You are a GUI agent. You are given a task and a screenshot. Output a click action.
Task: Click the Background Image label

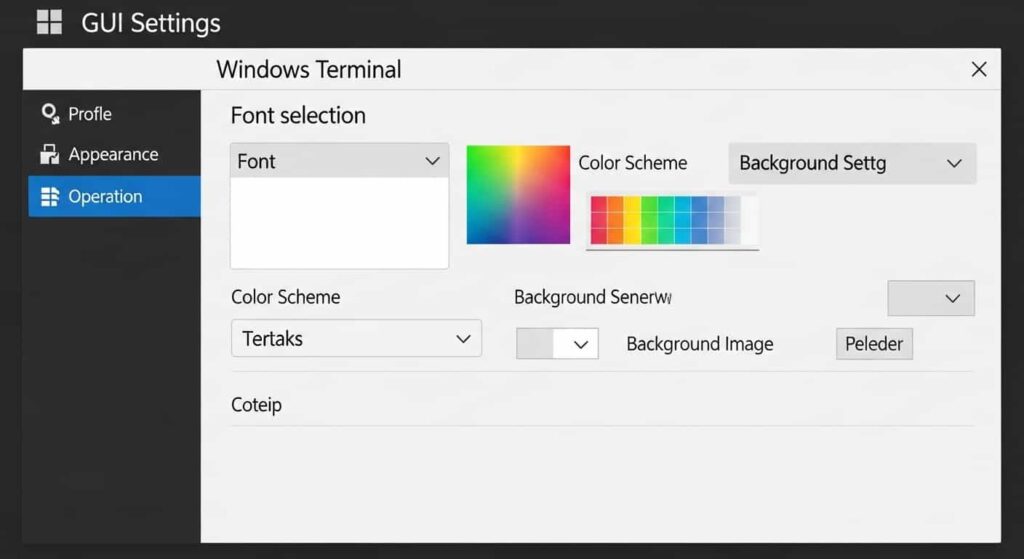click(699, 344)
